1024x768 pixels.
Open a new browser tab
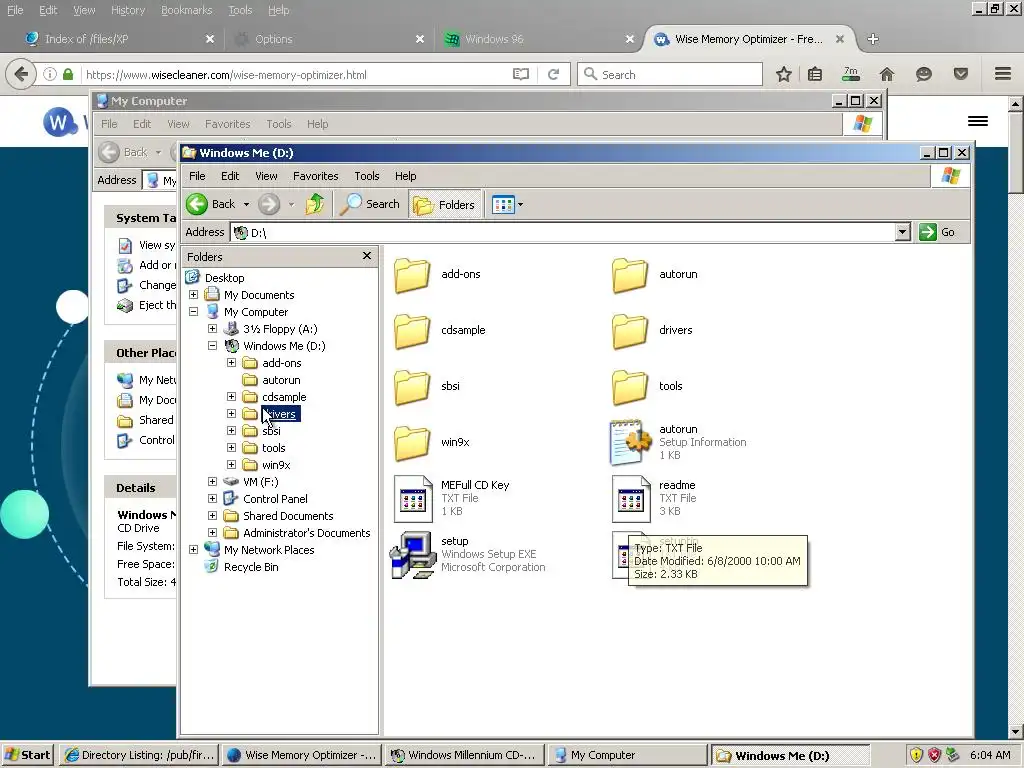click(x=872, y=39)
